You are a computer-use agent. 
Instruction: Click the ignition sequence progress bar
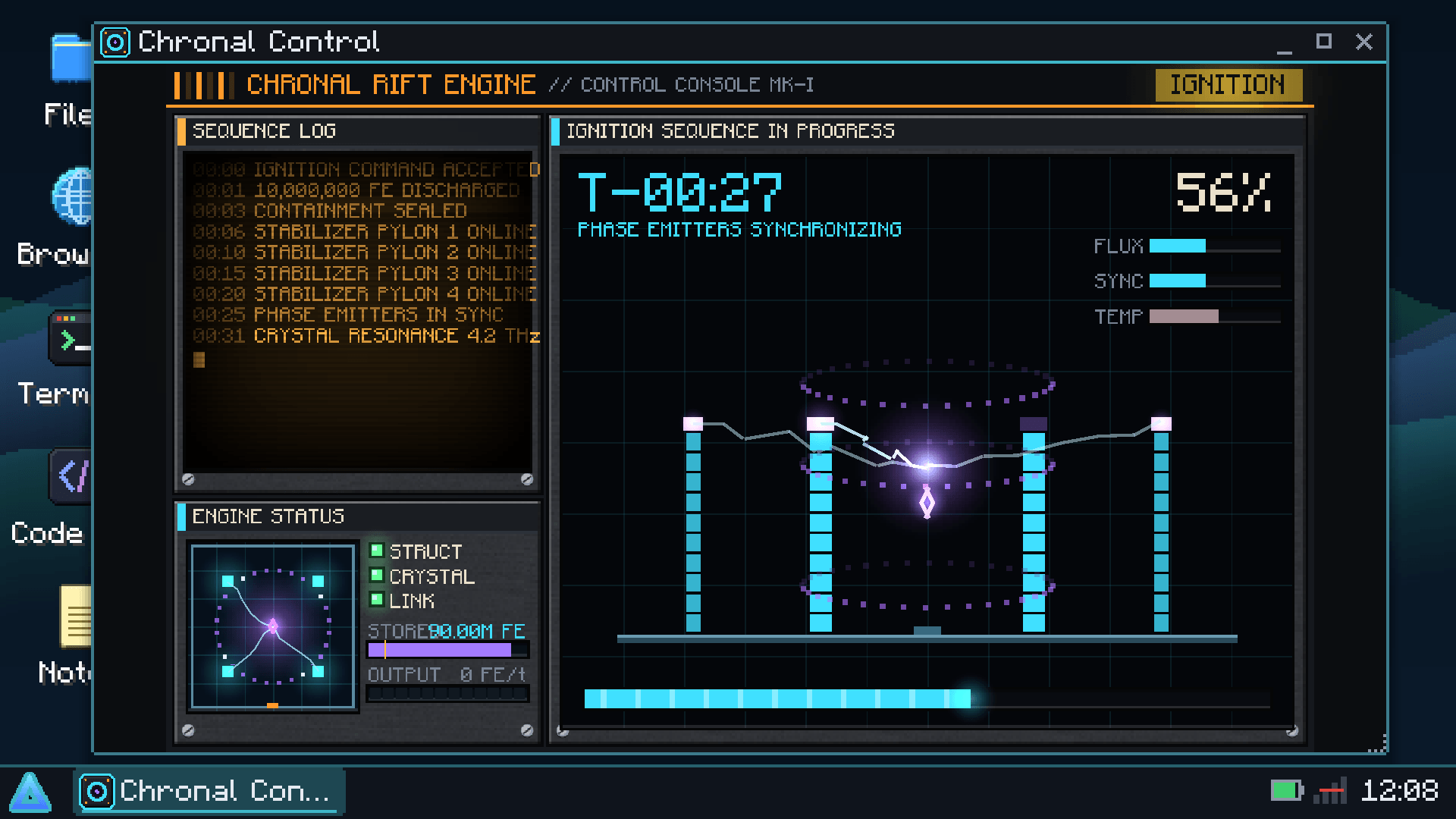point(927,698)
